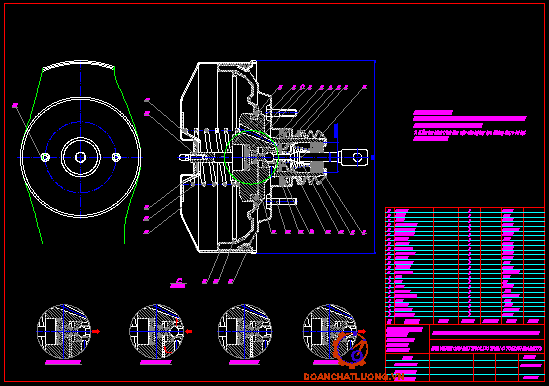The width and height of the screenshot is (549, 386).
Task: Select the green outline of the front view bracket
Action: tap(81, 154)
